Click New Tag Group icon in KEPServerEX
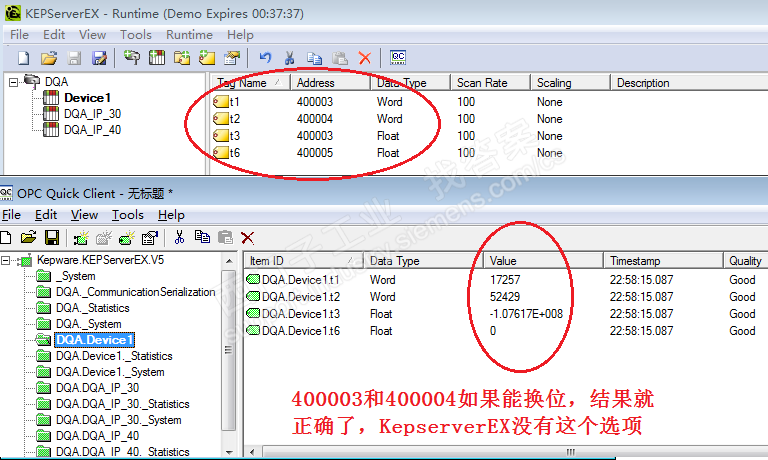The height and width of the screenshot is (460, 768). point(182,58)
